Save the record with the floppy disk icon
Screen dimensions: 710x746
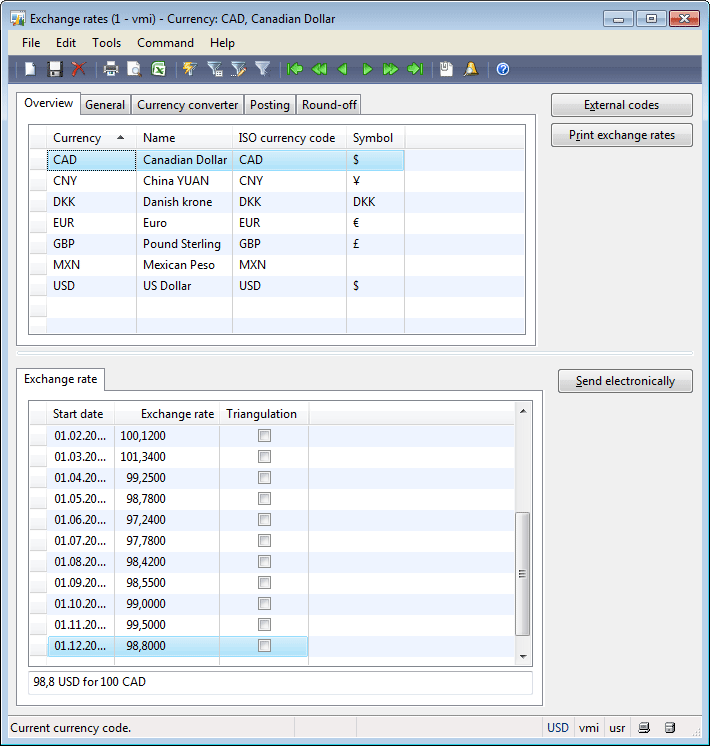[55, 69]
